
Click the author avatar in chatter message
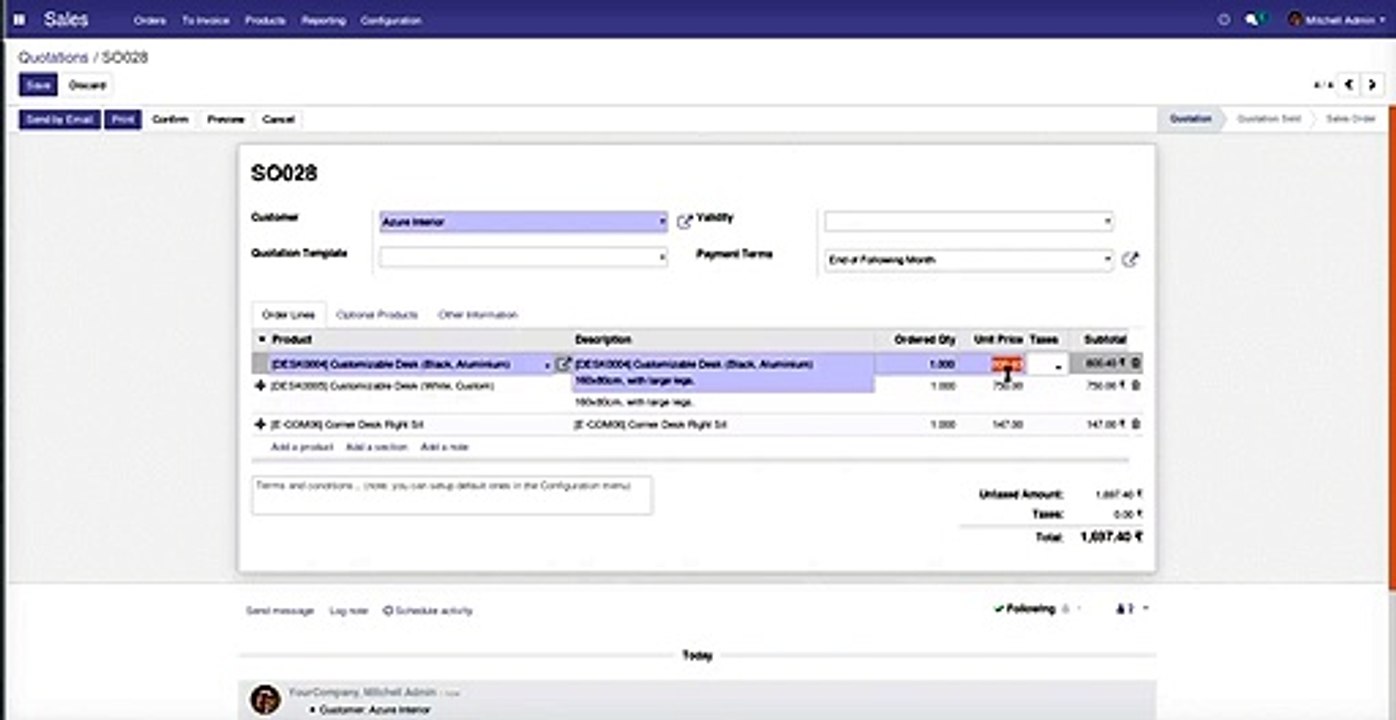click(x=265, y=699)
